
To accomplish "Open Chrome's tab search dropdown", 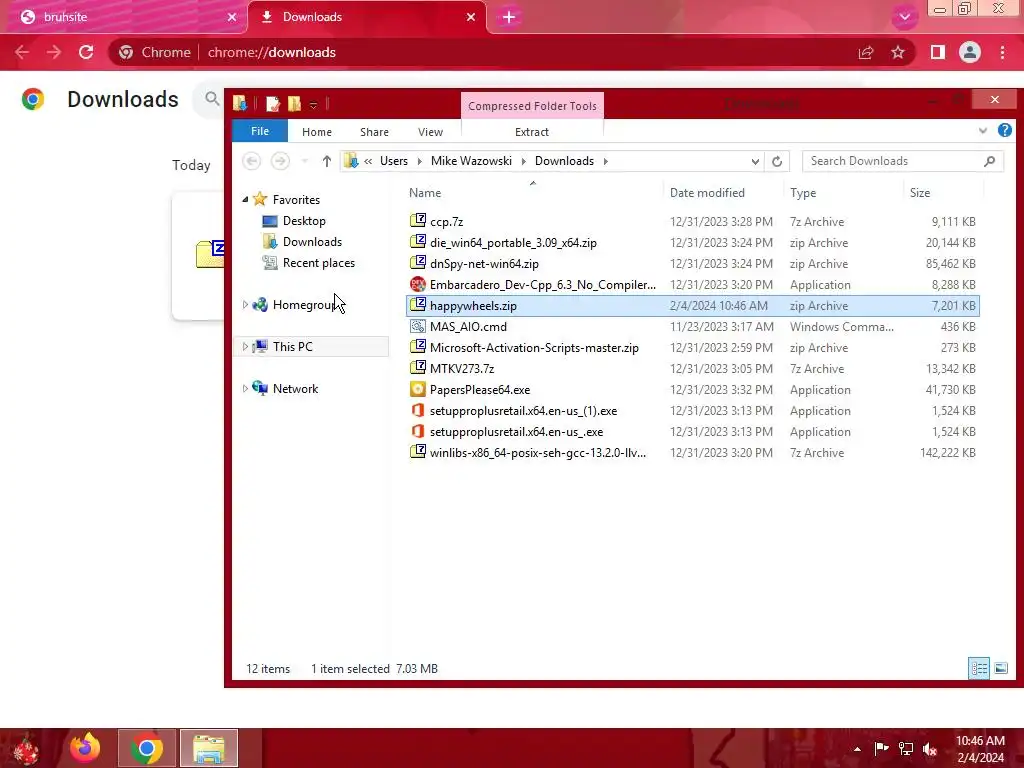I will (904, 17).
